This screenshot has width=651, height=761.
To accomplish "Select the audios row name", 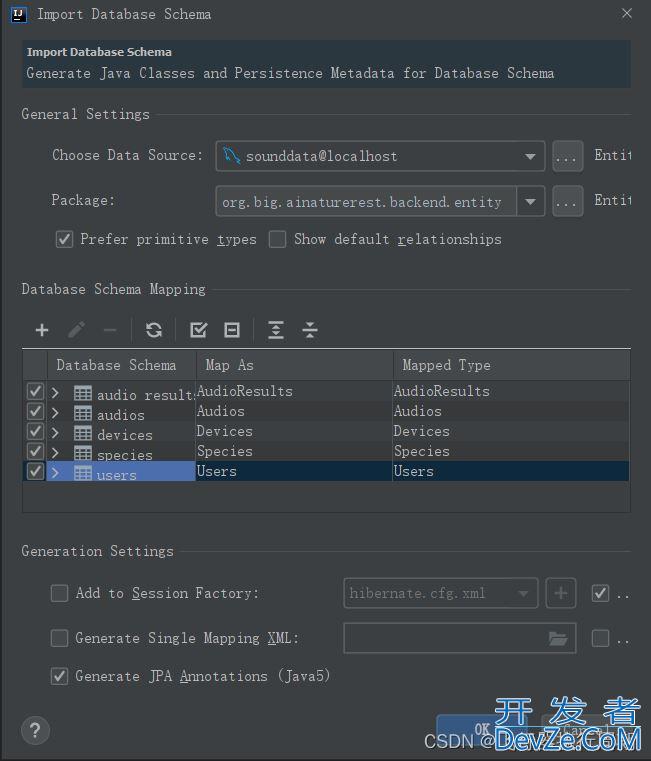I will pyautogui.click(x=121, y=415).
